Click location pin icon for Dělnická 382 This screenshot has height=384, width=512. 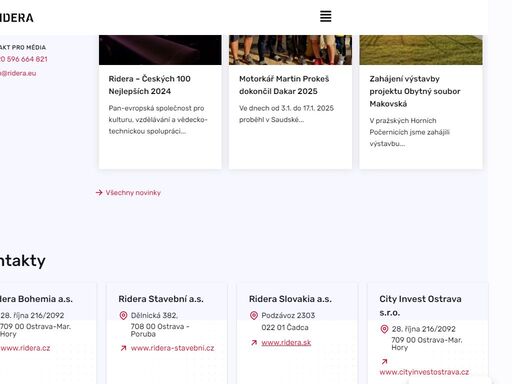point(123,315)
